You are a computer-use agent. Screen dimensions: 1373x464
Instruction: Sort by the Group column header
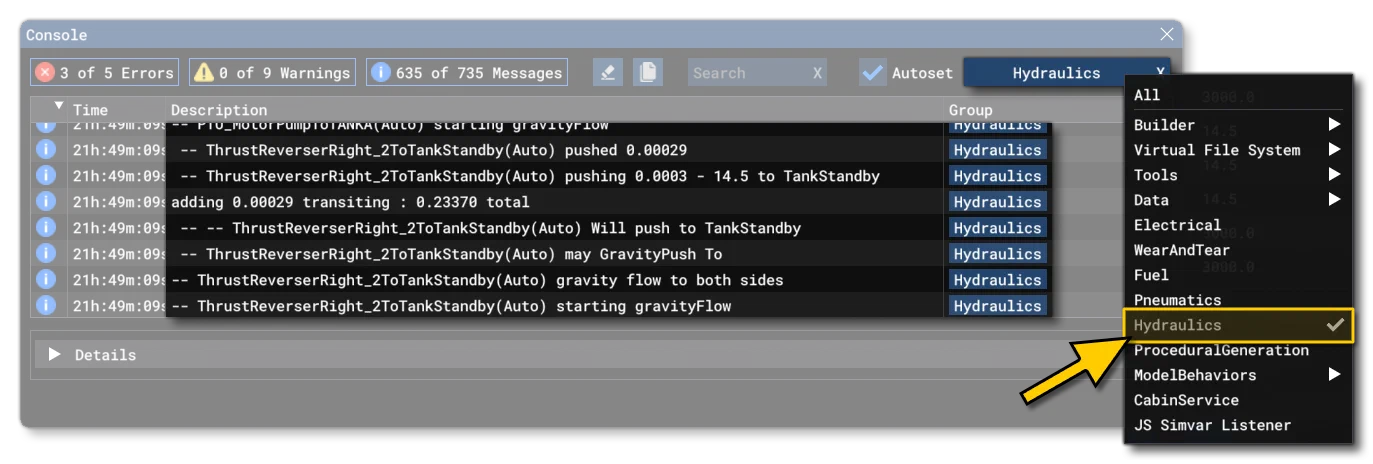(971, 110)
